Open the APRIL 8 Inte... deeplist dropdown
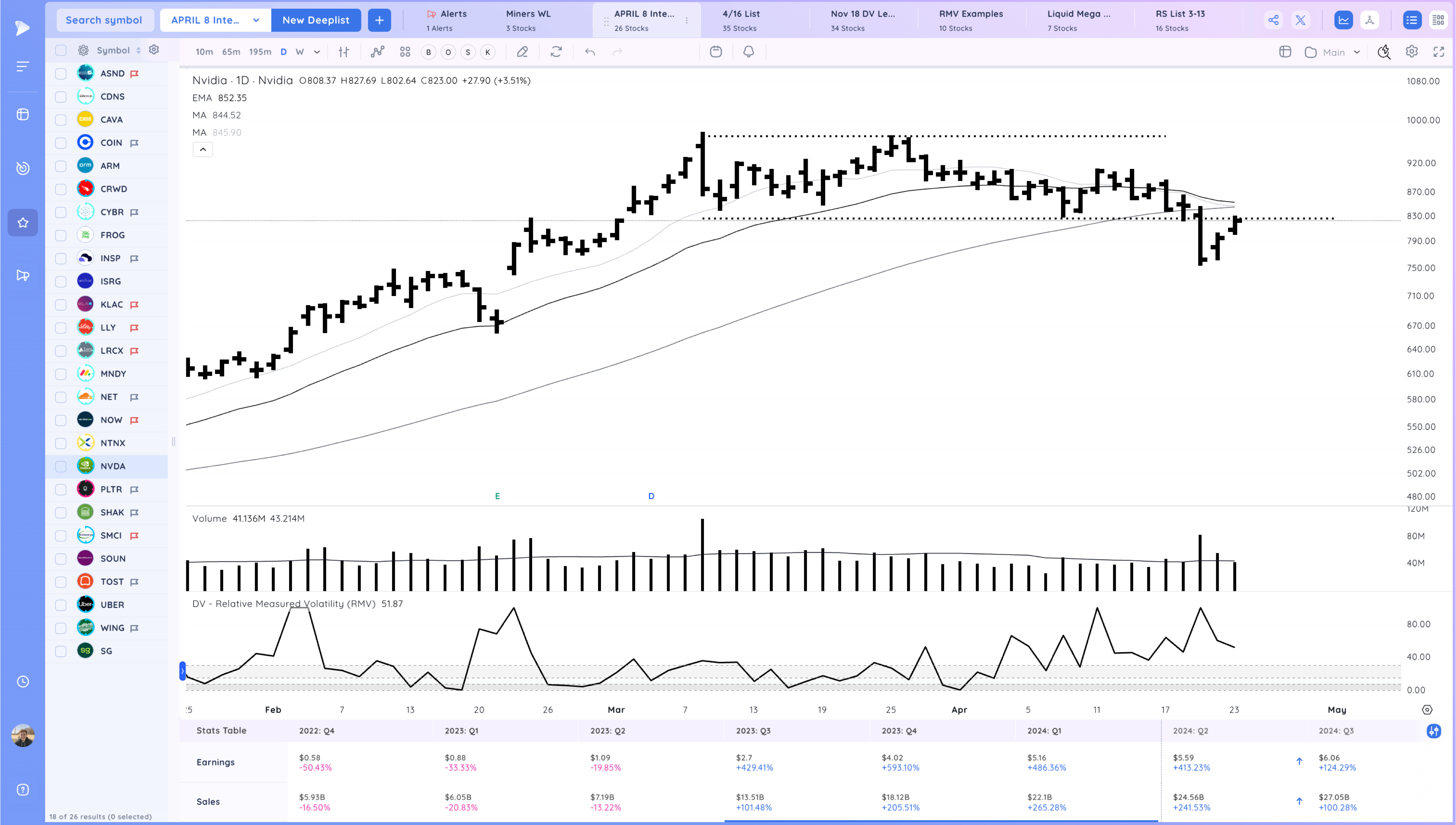 coord(215,20)
